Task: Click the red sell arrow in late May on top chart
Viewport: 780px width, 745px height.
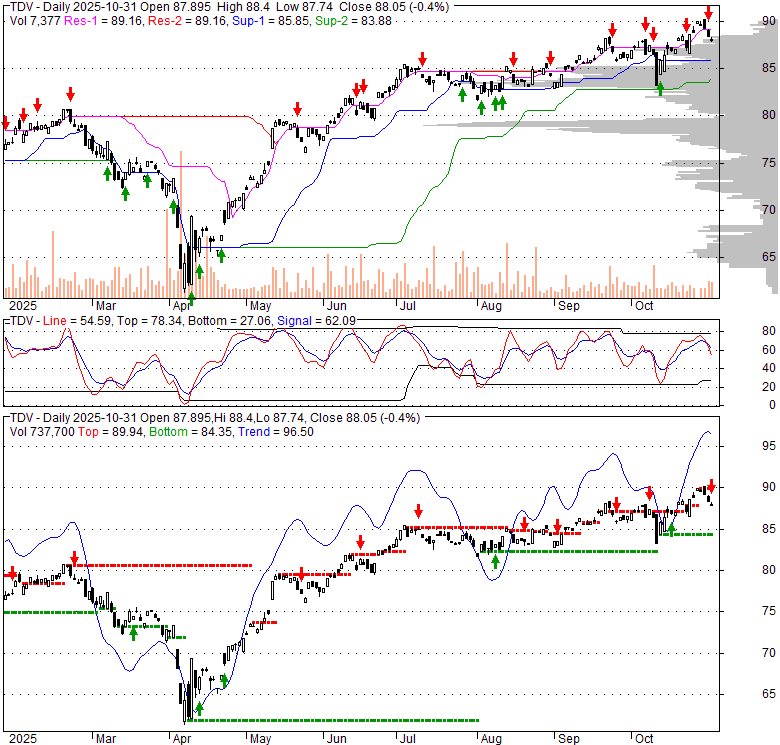Action: pyautogui.click(x=297, y=108)
